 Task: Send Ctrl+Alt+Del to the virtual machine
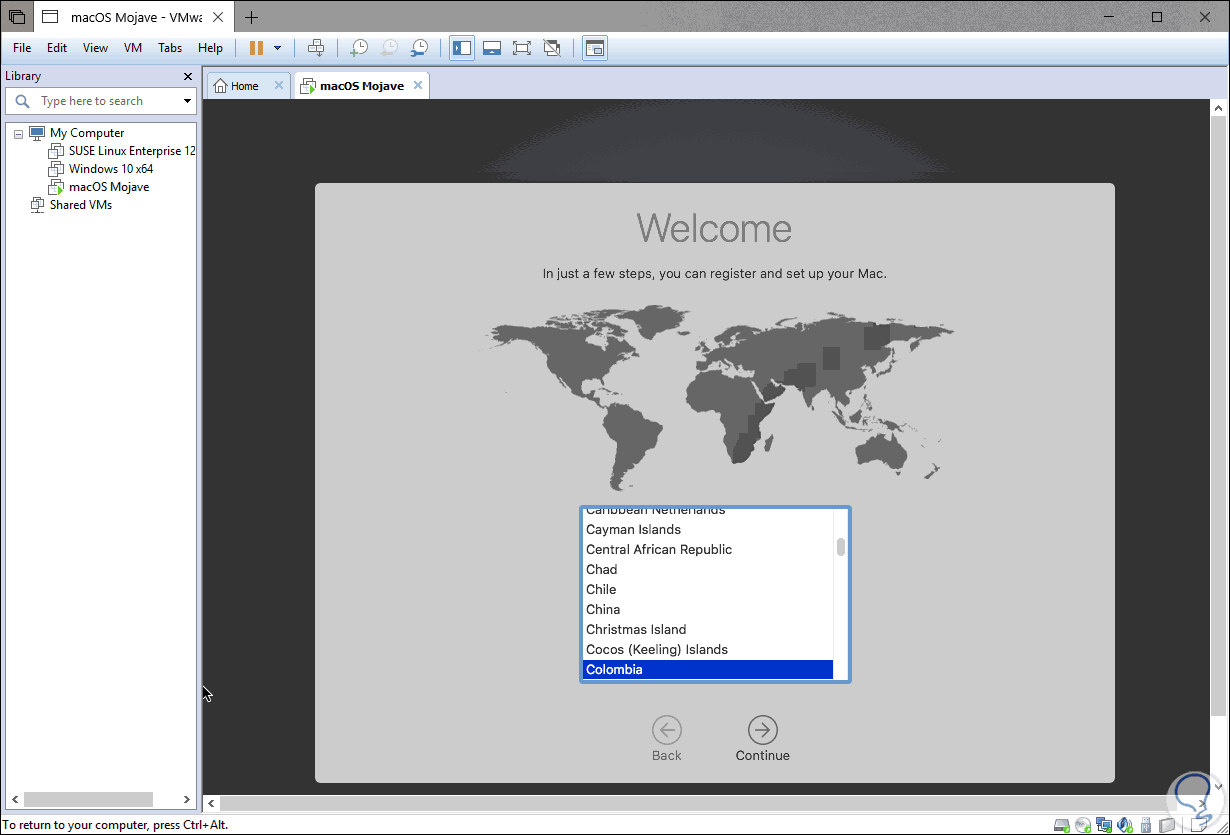[315, 48]
